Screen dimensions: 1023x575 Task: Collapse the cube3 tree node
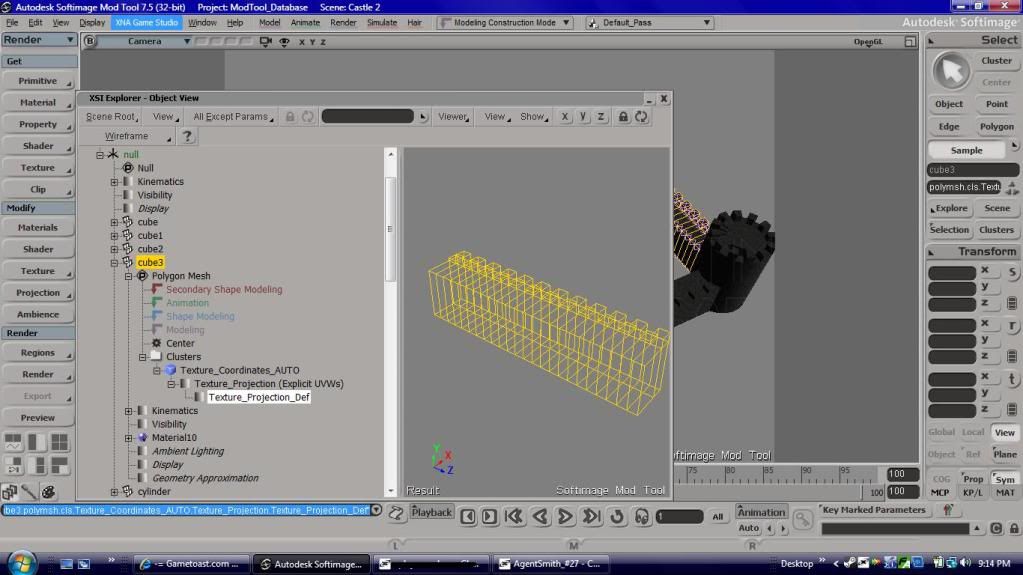click(x=114, y=262)
